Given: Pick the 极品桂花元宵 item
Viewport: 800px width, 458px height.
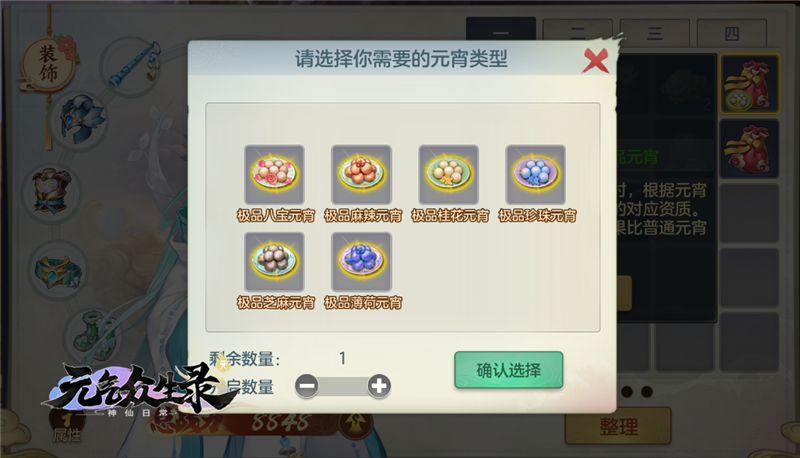Looking at the screenshot, I should [x=448, y=174].
